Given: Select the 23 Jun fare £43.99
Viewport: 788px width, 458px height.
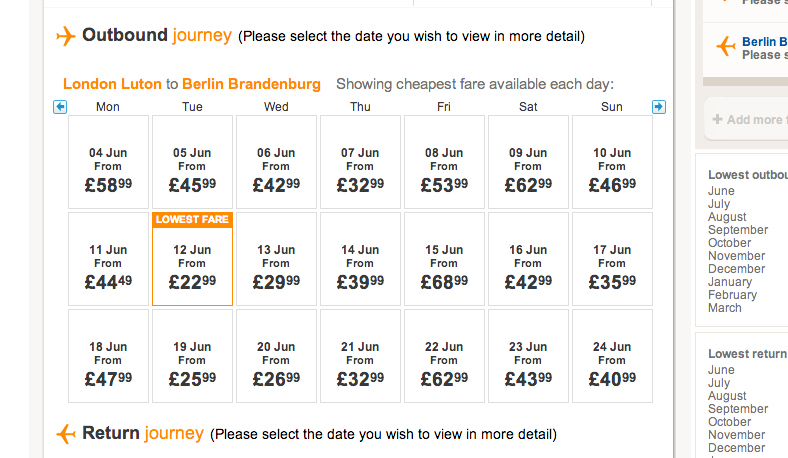Looking at the screenshot, I should tap(528, 362).
